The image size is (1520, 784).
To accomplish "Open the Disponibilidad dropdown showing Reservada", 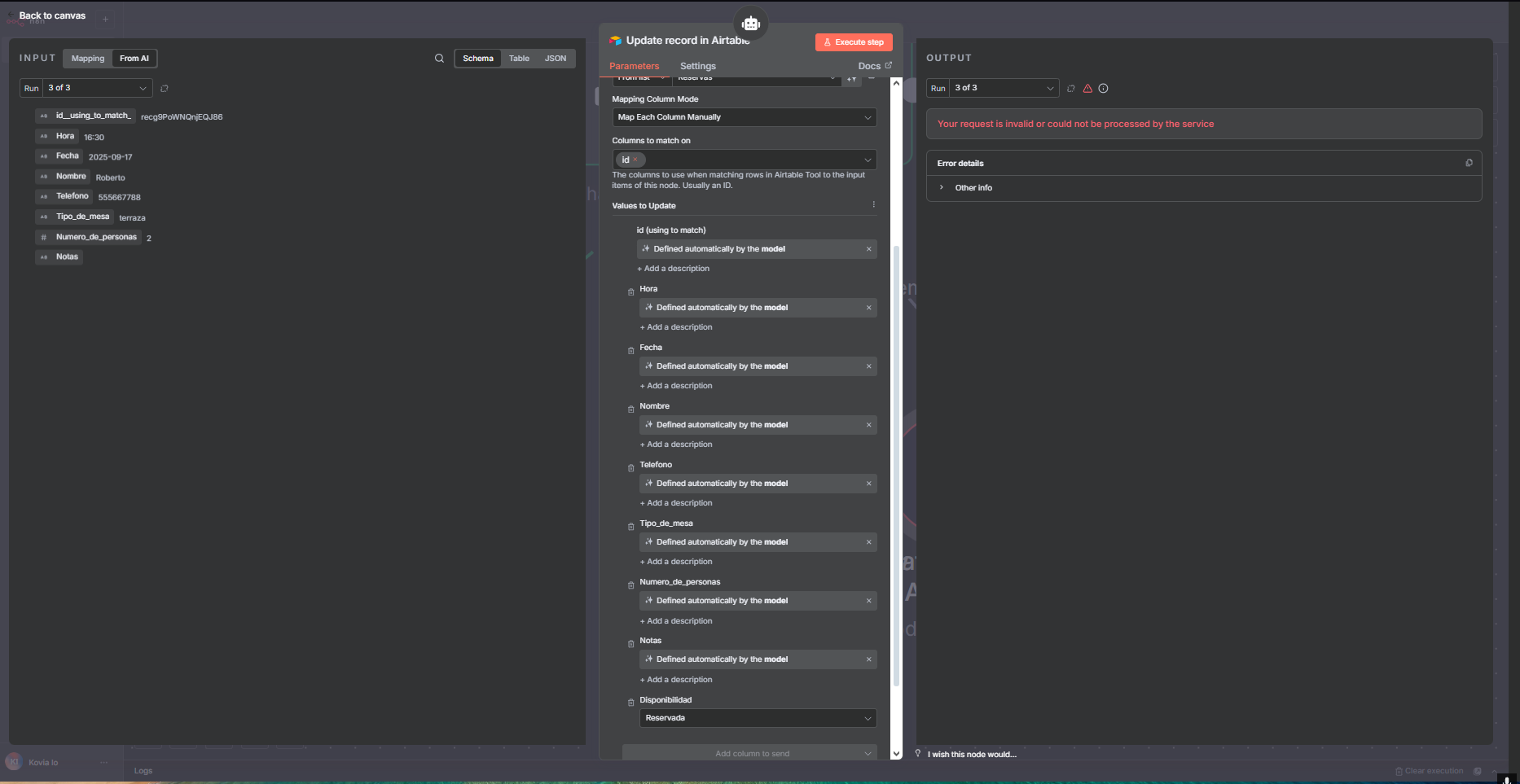I will 758,718.
